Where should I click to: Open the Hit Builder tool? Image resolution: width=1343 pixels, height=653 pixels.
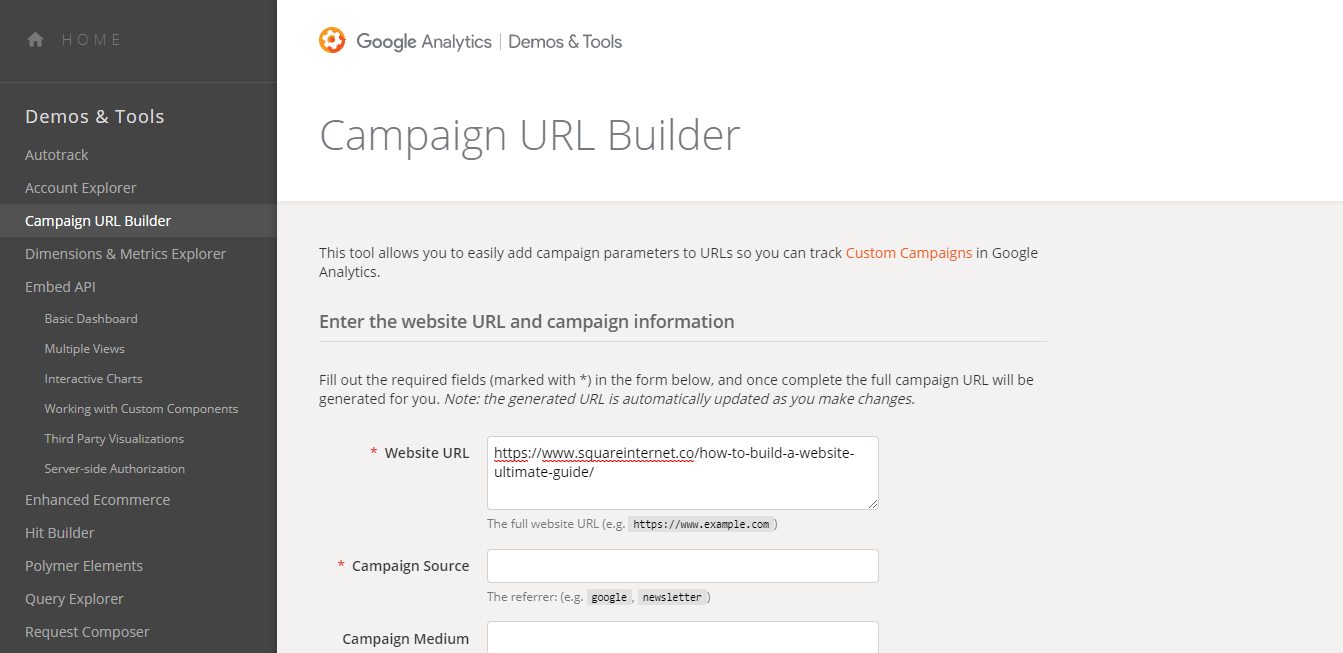[60, 533]
